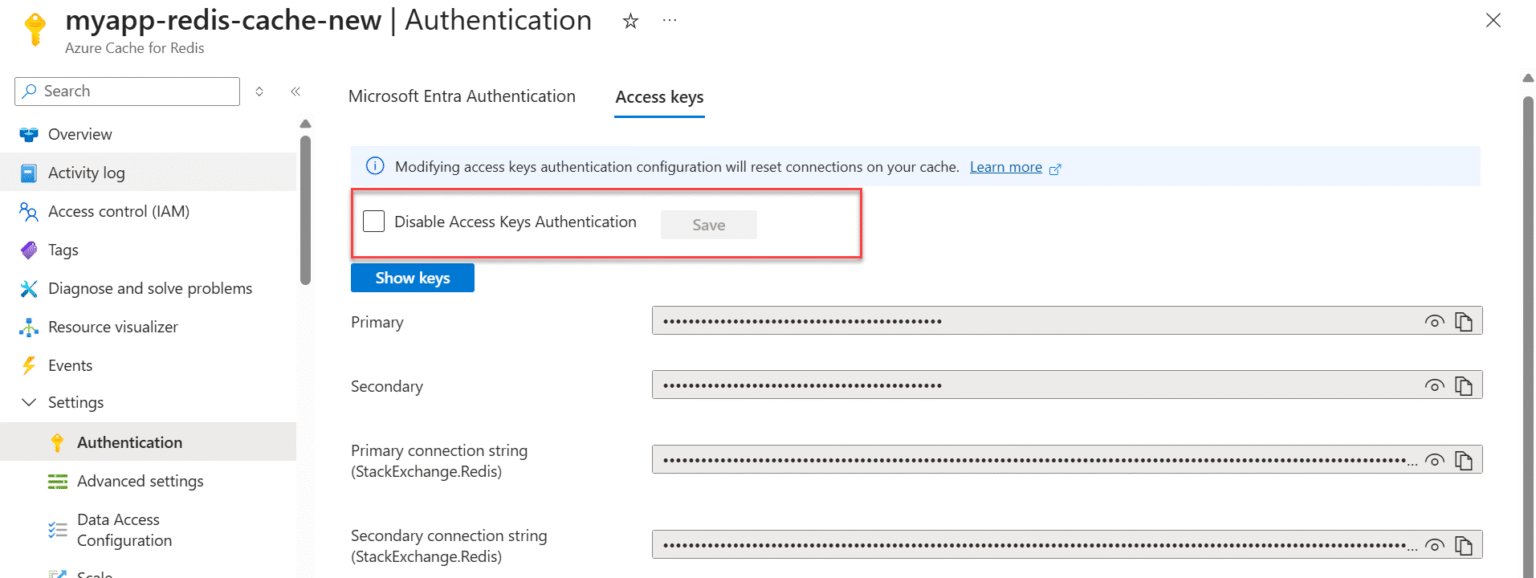Select the Activity log icon
Viewport: 1536px width, 578px height.
click(29, 172)
